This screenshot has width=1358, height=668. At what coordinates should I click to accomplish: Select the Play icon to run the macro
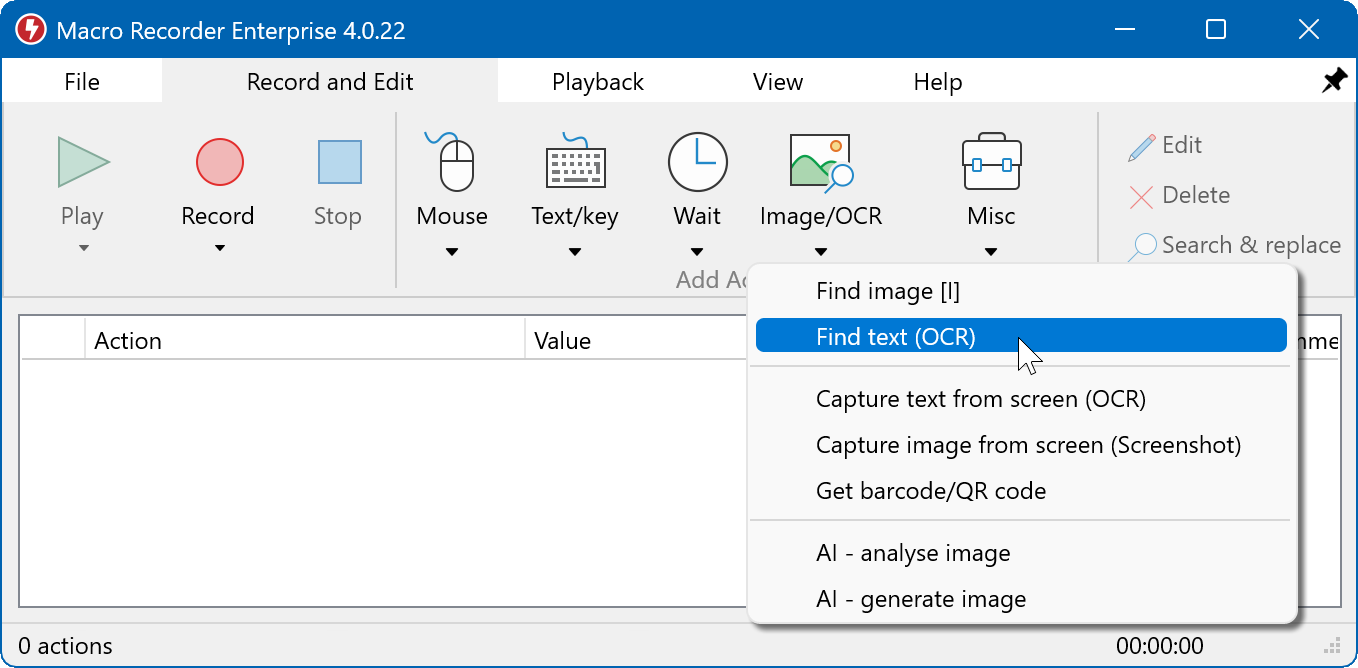[83, 162]
